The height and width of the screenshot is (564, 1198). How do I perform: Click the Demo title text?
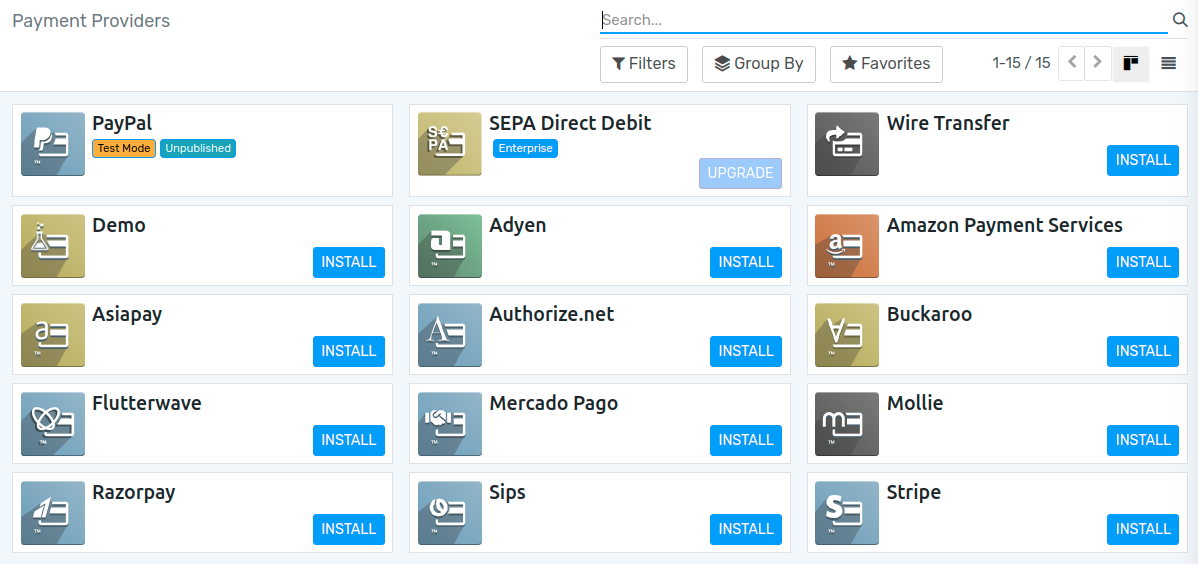pos(119,225)
